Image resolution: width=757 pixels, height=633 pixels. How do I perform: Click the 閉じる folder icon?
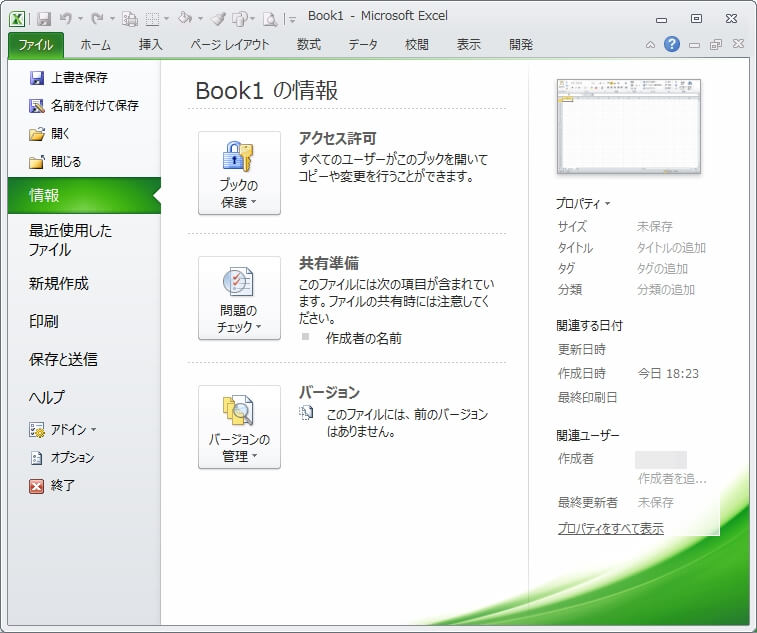(37, 162)
